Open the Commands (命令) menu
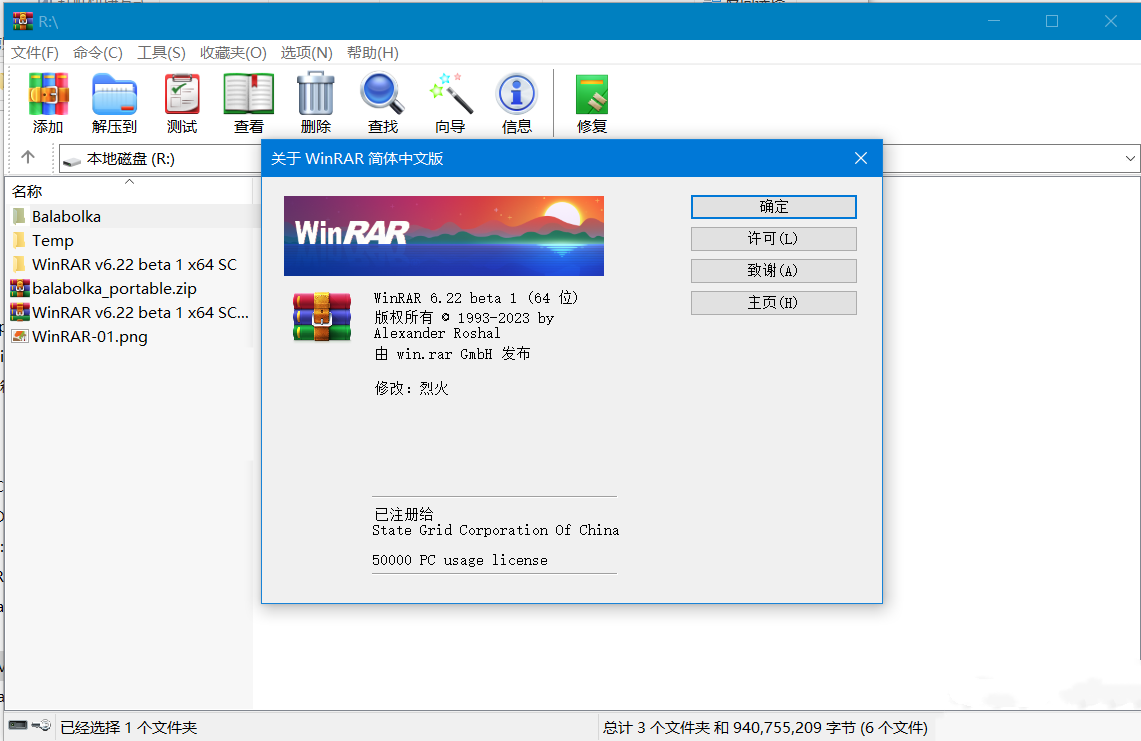1141x741 pixels. (98, 53)
